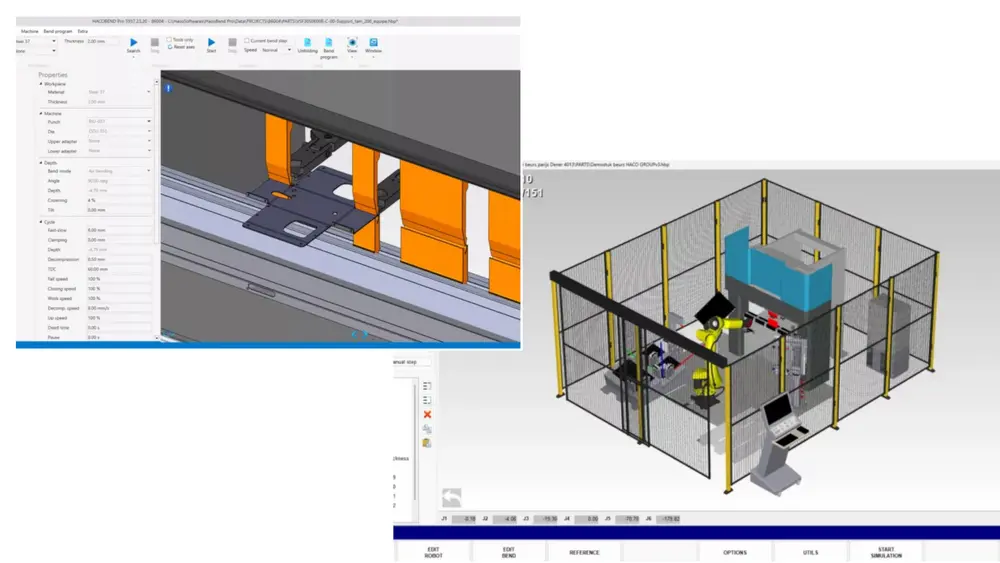Image resolution: width=1000 pixels, height=563 pixels.
Task: Click the UTILS button
Action: click(811, 552)
